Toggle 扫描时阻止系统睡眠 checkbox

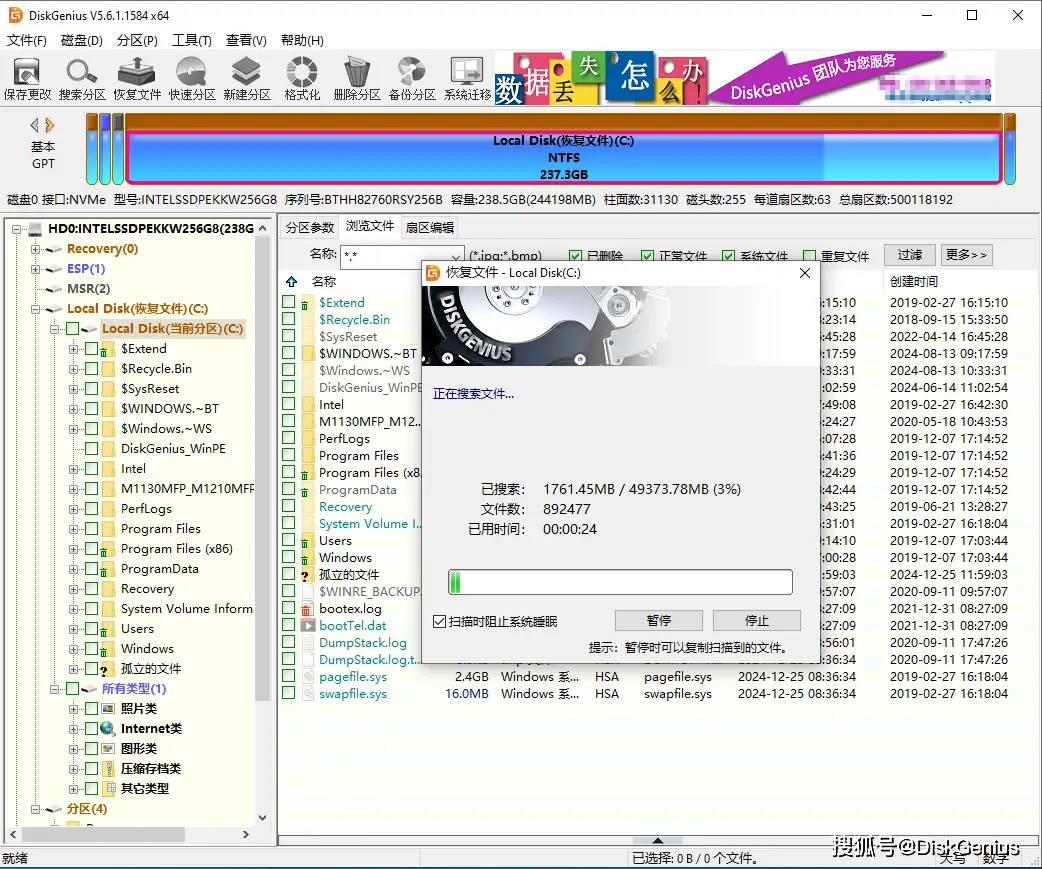tap(439, 622)
